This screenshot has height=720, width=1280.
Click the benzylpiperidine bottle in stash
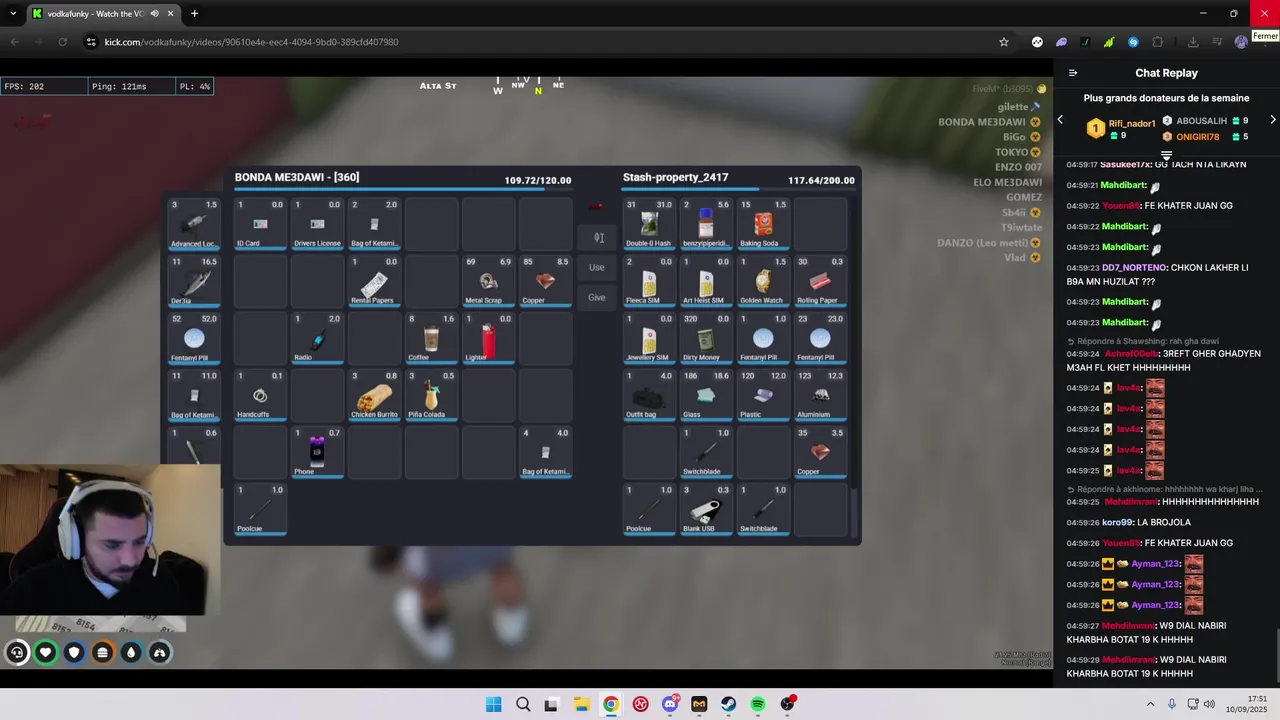tap(706, 223)
